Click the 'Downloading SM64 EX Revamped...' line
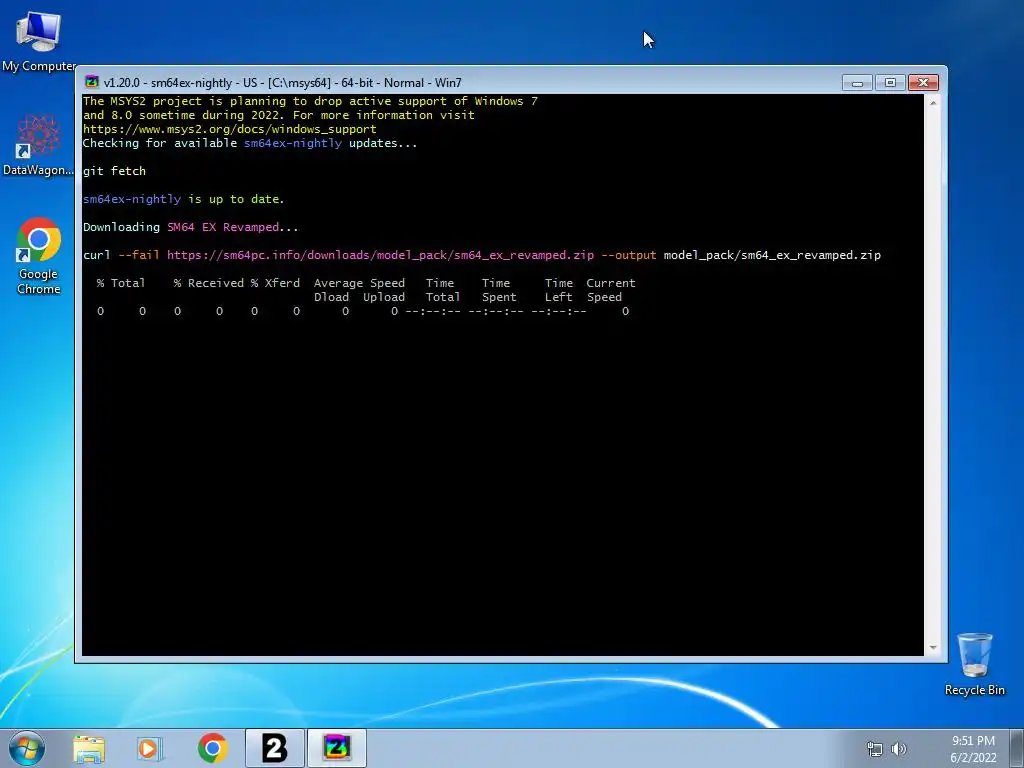The width and height of the screenshot is (1024, 768). tap(191, 227)
